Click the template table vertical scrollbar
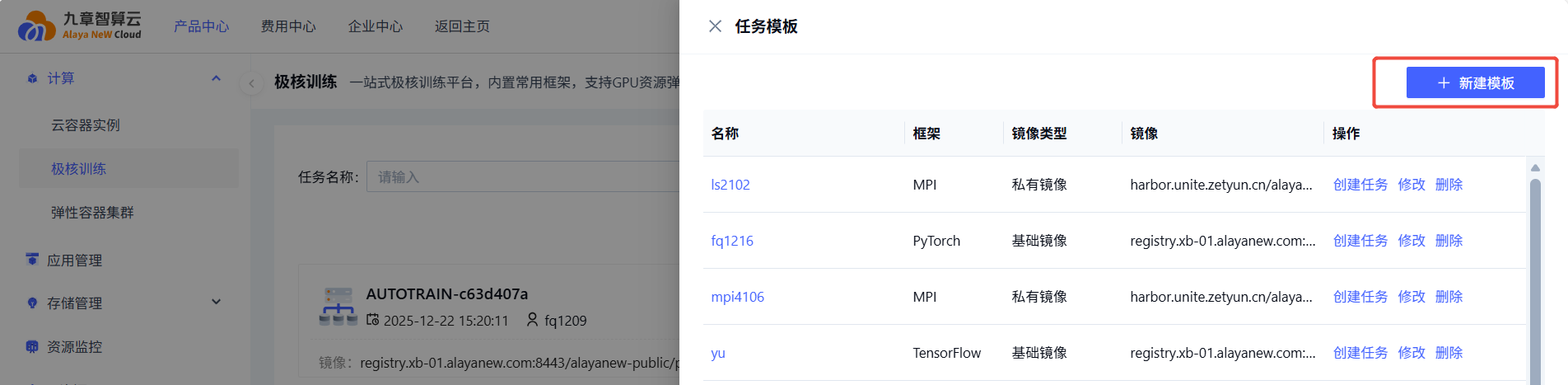This screenshot has height=385, width=1568. [1535, 272]
